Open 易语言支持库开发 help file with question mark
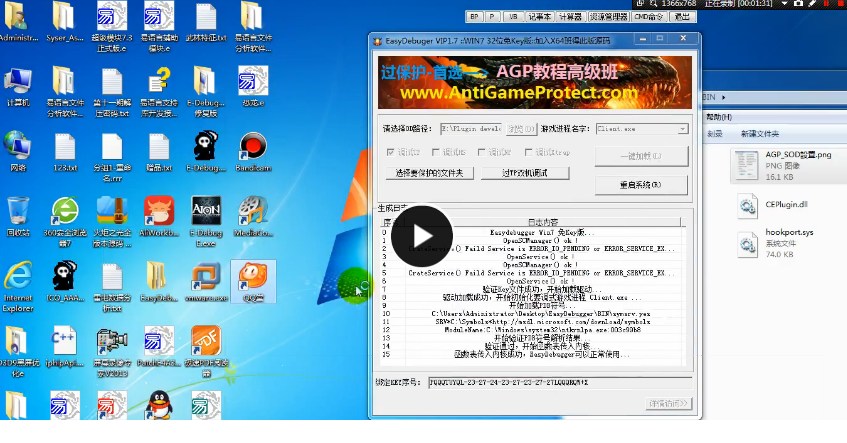The width and height of the screenshot is (847, 443). coord(159,92)
